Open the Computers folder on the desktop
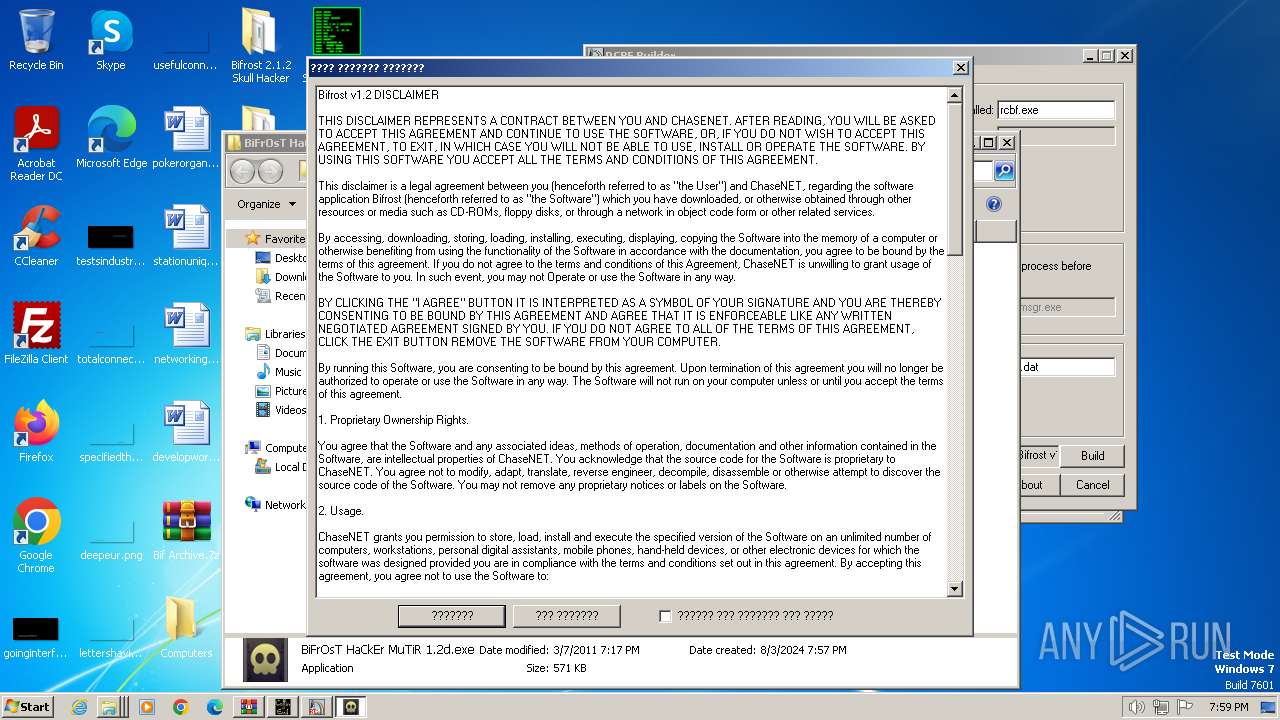Image resolution: width=1280 pixels, height=720 pixels. coord(185,628)
